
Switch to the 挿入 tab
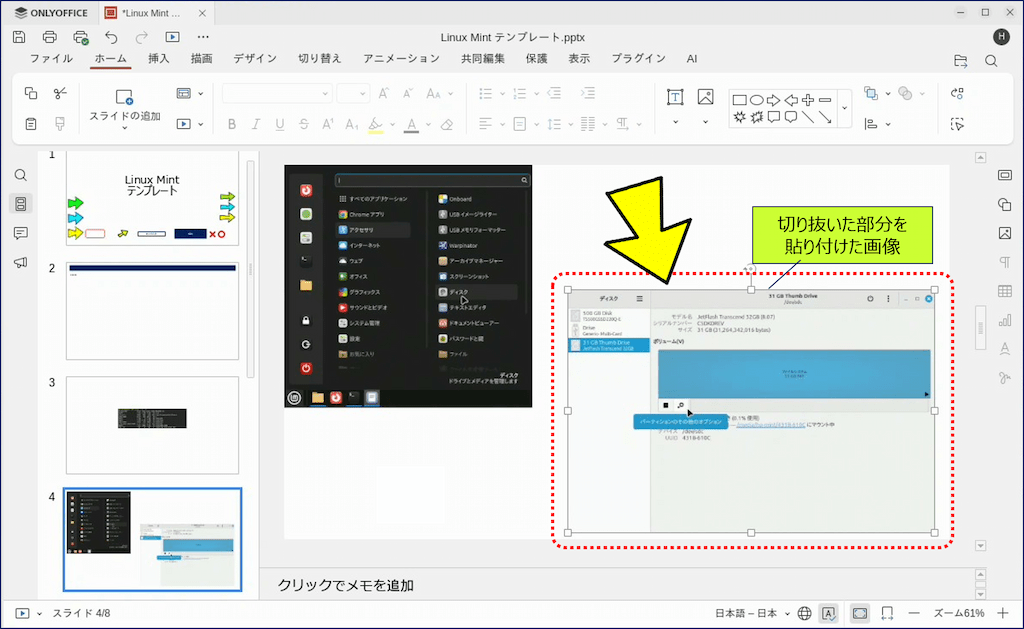(159, 59)
